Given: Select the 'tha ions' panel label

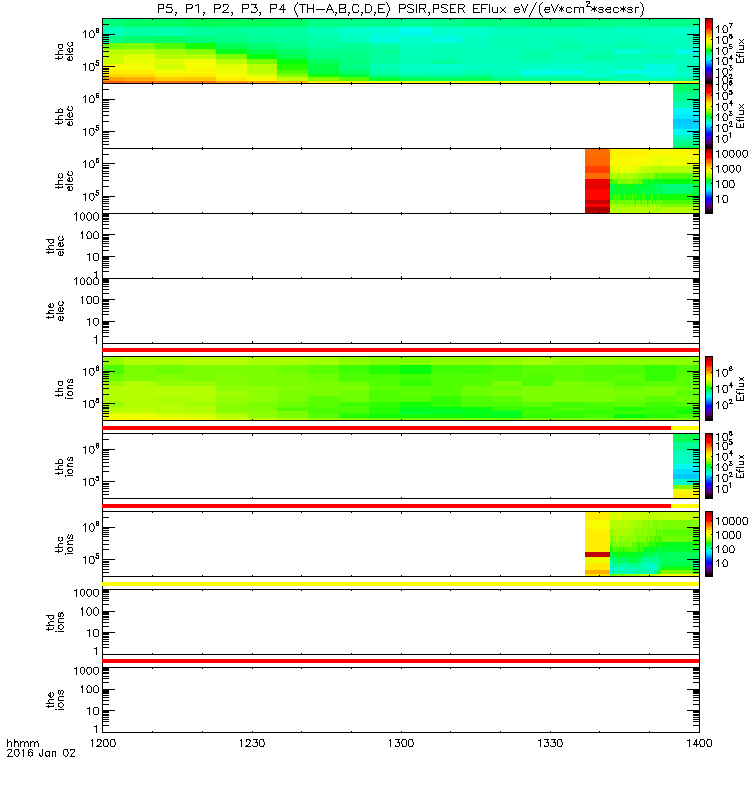Looking at the screenshot, I should (65, 389).
